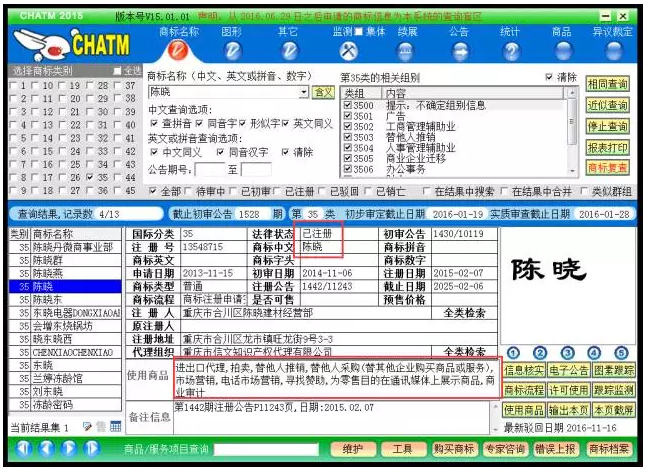This screenshot has width=651, height=473.
Task: Select the 续展 toolbar icon
Action: pos(405,51)
